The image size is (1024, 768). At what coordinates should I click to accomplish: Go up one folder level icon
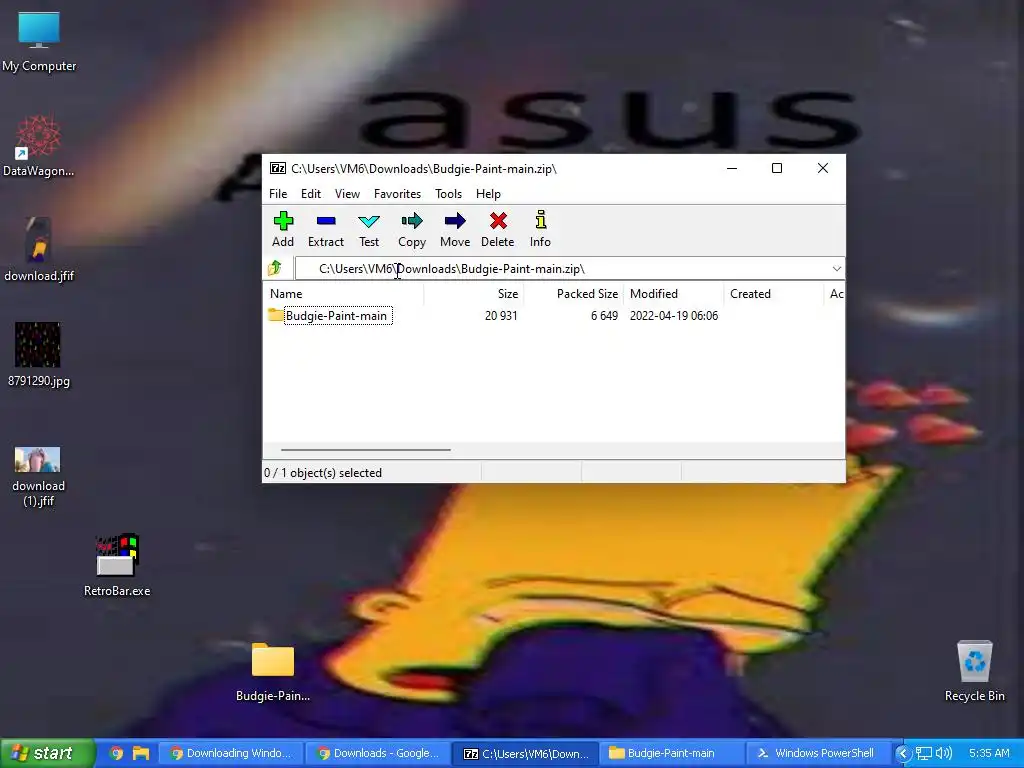[x=275, y=268]
